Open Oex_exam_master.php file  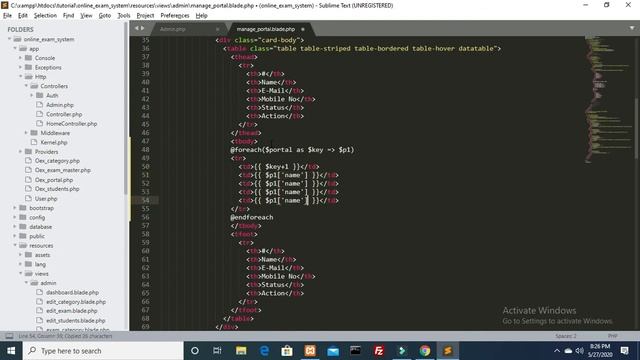tap(62, 171)
